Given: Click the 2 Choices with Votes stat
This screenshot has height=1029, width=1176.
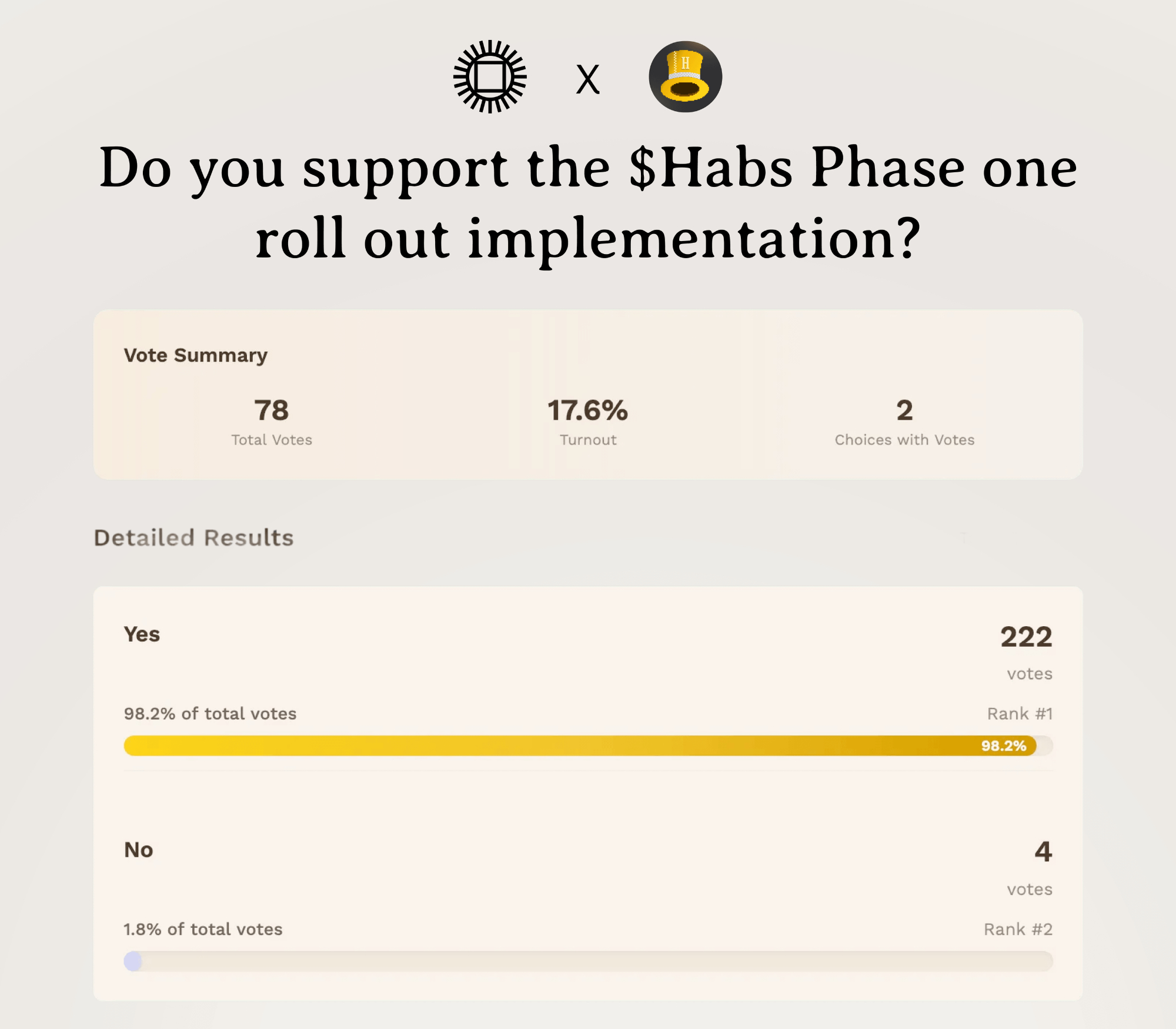Looking at the screenshot, I should tap(904, 410).
